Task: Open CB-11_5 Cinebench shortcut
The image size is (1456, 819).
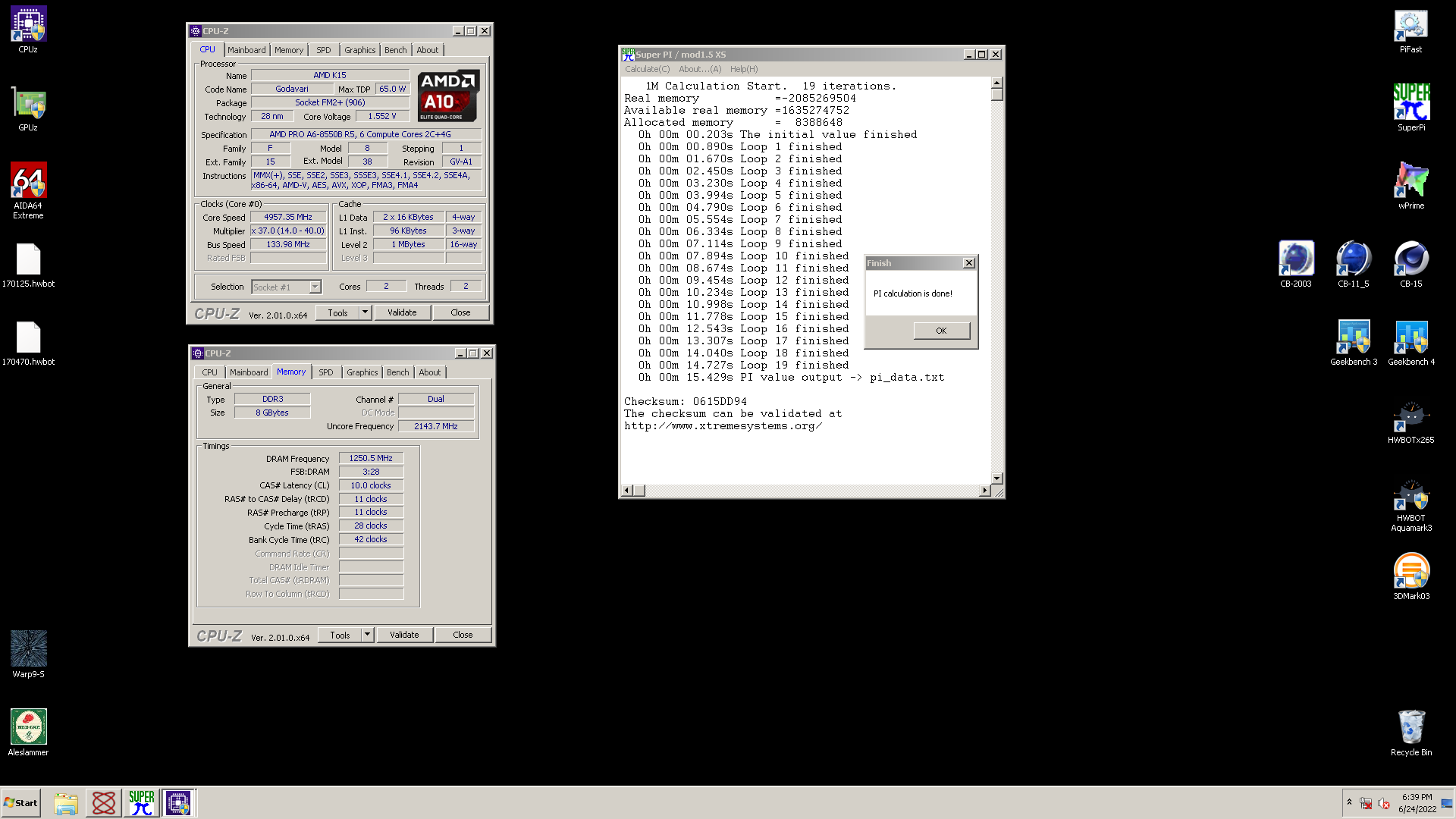Action: point(1354,264)
